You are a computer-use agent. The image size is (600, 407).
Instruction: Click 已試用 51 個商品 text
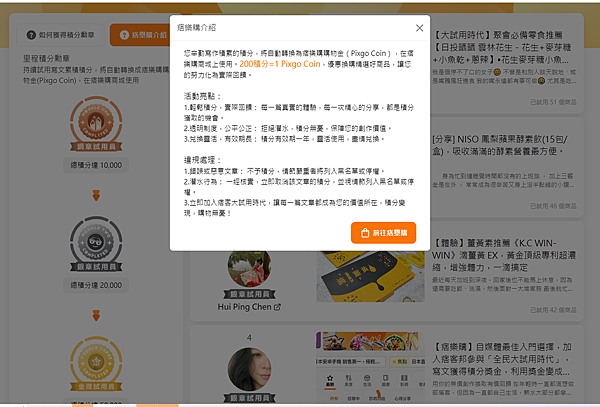553,102
